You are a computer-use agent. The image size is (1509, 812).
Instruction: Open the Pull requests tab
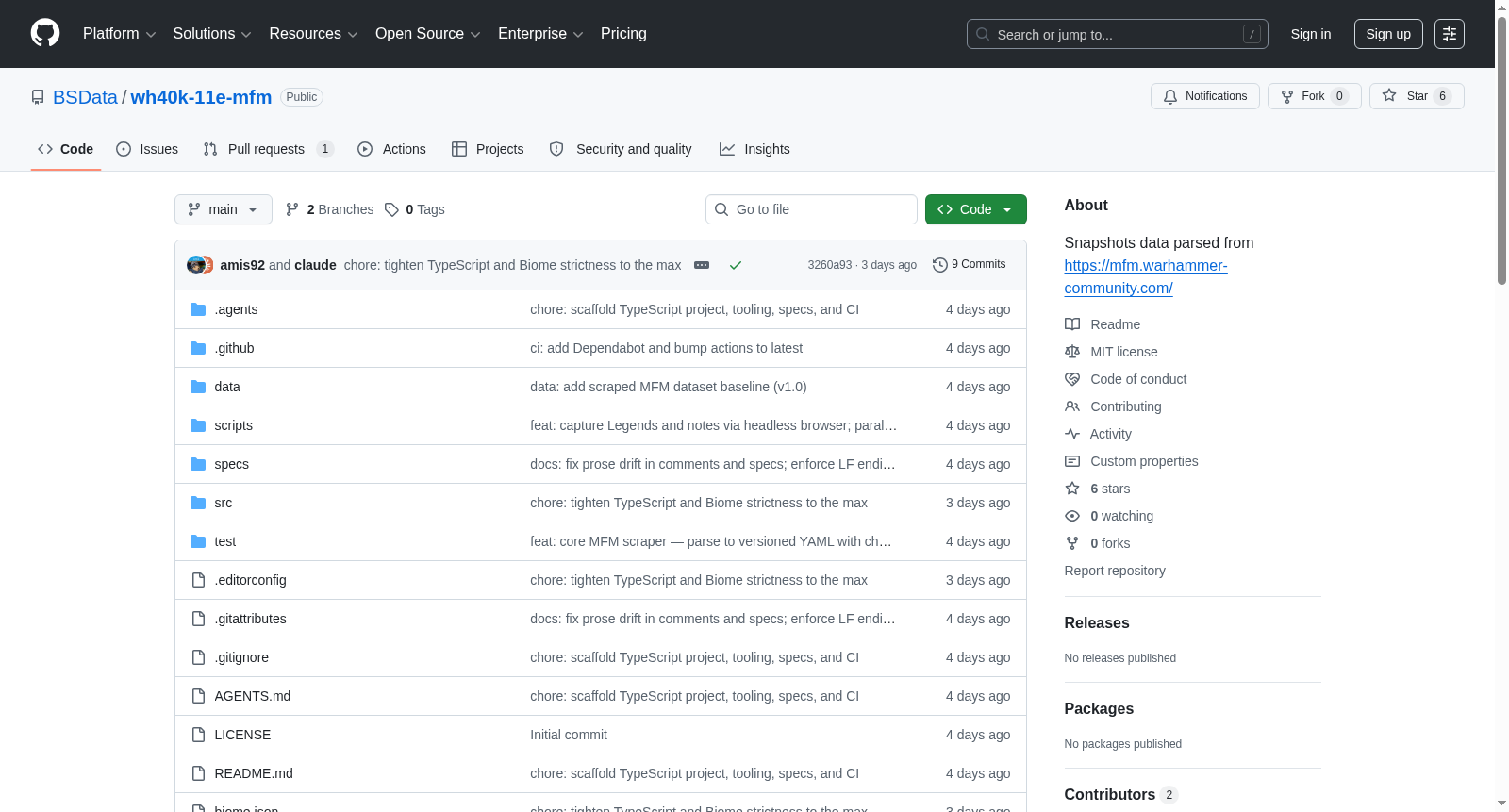point(269,149)
